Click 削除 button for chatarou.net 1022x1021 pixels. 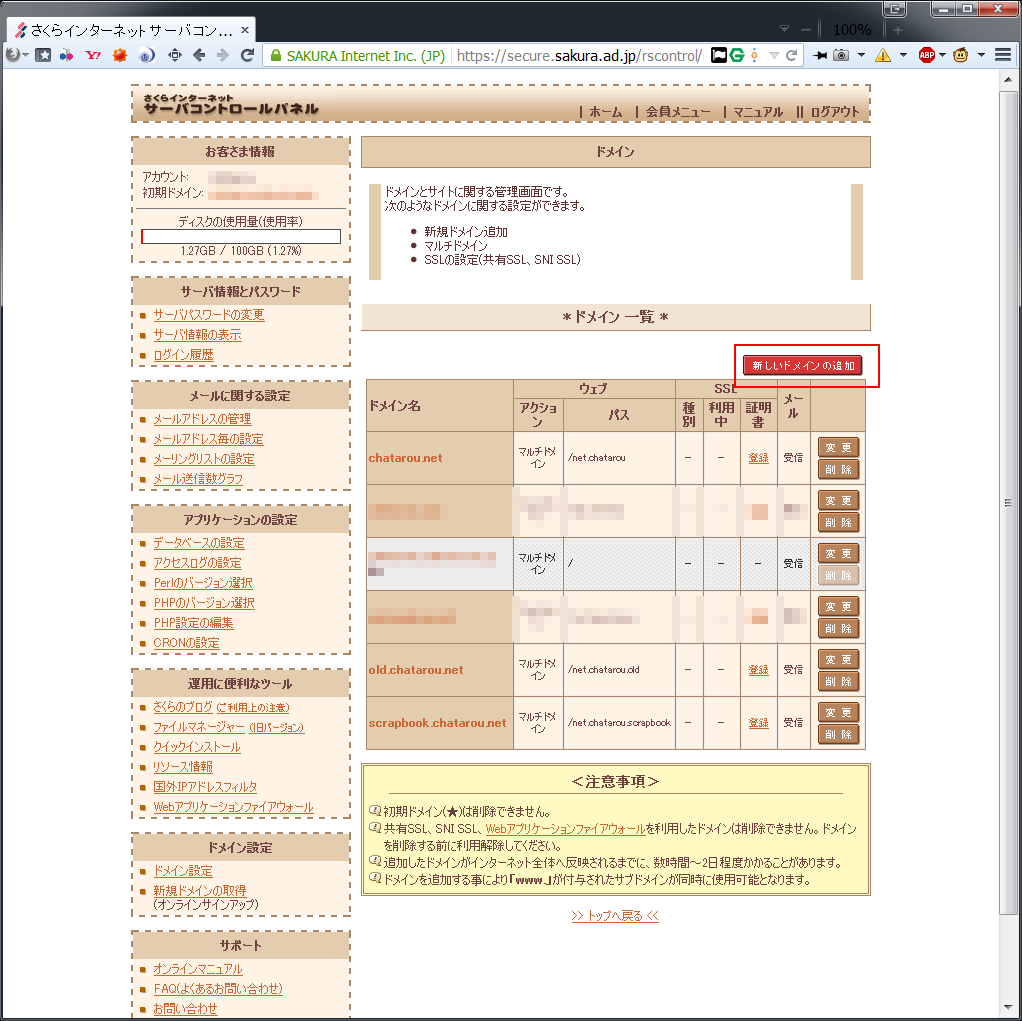[838, 469]
